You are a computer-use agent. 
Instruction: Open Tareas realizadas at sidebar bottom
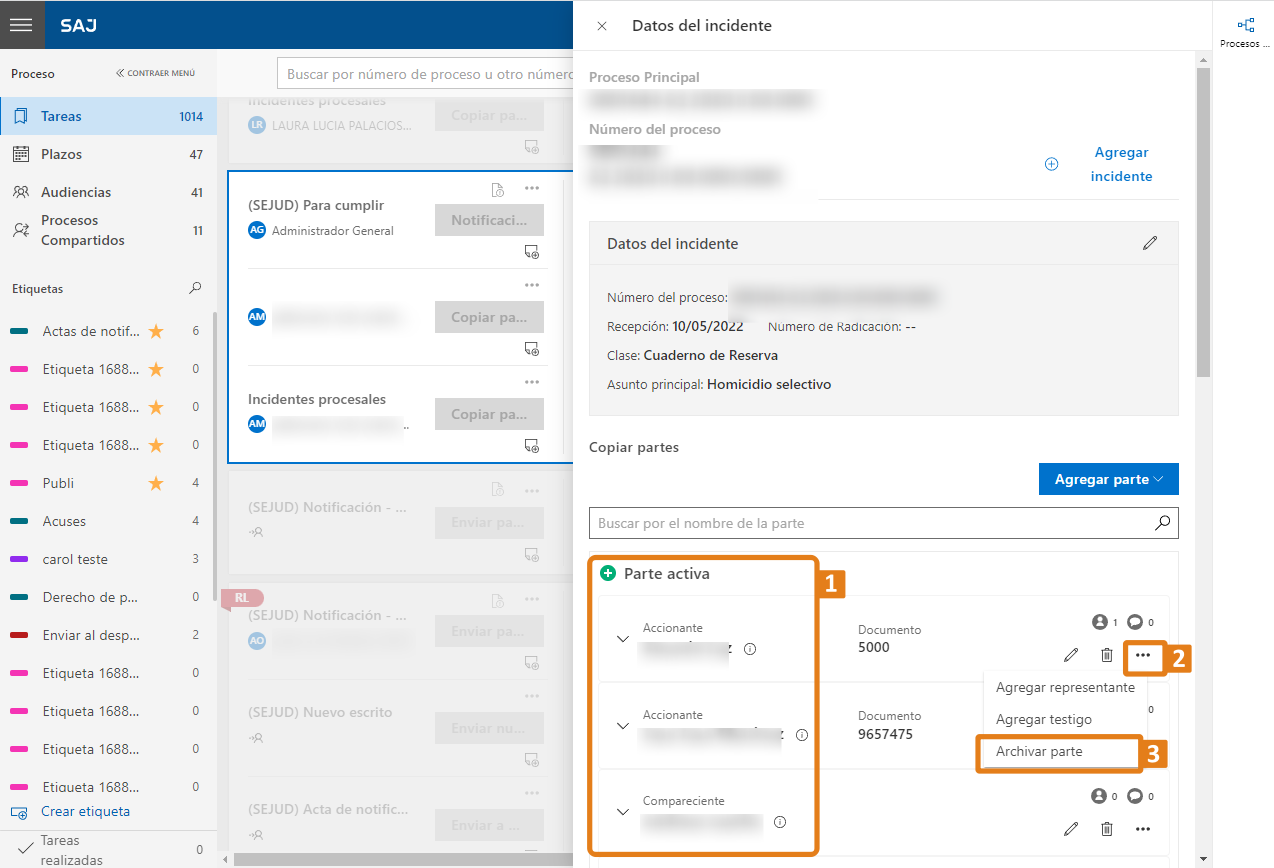point(108,849)
